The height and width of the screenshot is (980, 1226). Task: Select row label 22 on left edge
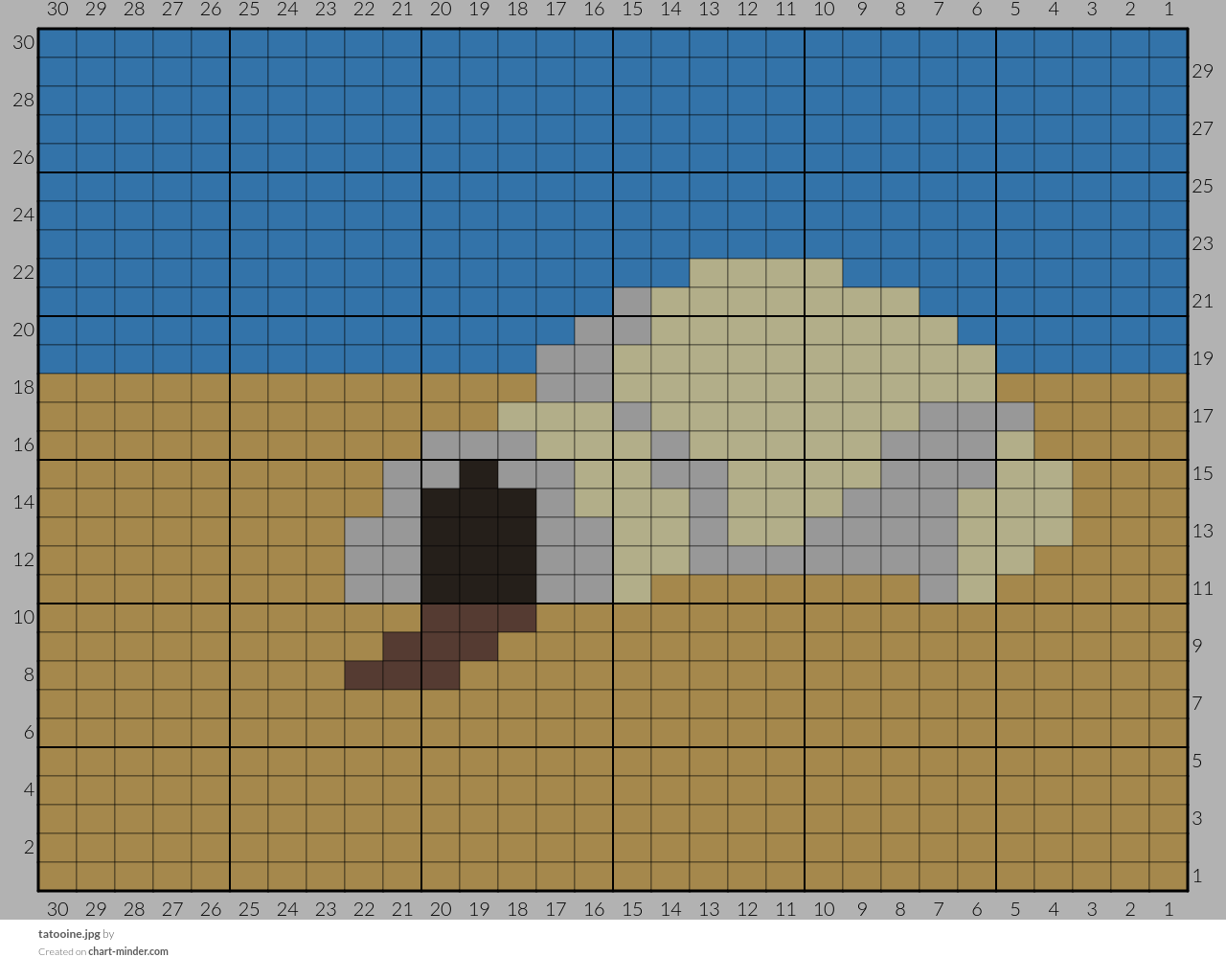tap(24, 272)
